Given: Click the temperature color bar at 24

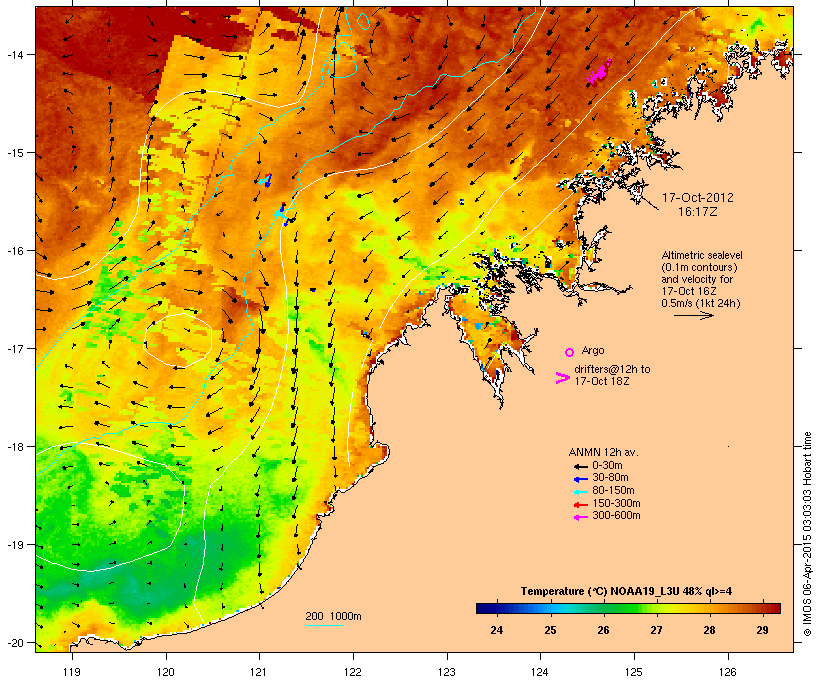Looking at the screenshot, I should [x=497, y=608].
